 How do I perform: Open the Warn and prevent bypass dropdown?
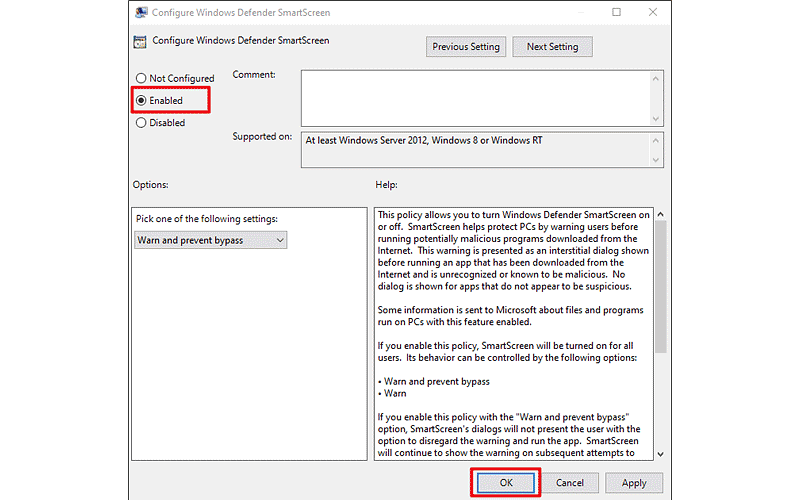(210, 240)
